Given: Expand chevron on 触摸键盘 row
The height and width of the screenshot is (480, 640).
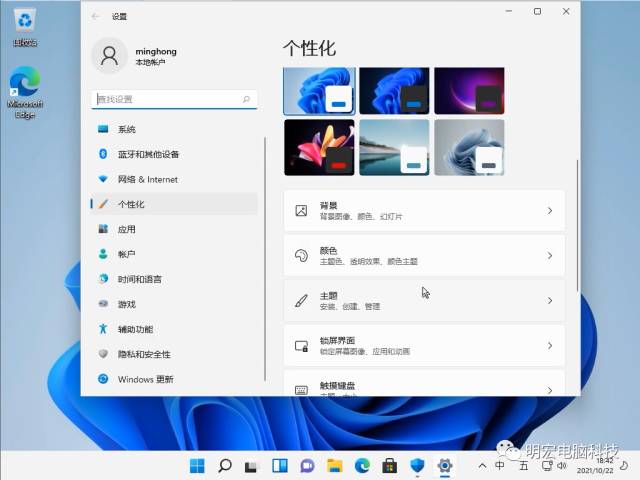Looking at the screenshot, I should click(550, 390).
